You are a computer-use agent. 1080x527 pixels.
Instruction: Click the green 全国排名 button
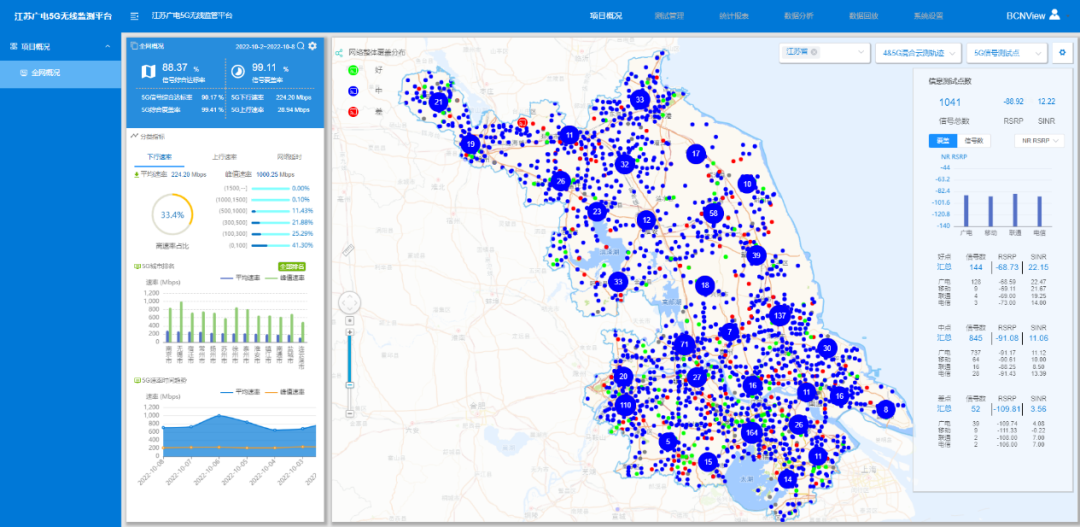(x=290, y=267)
